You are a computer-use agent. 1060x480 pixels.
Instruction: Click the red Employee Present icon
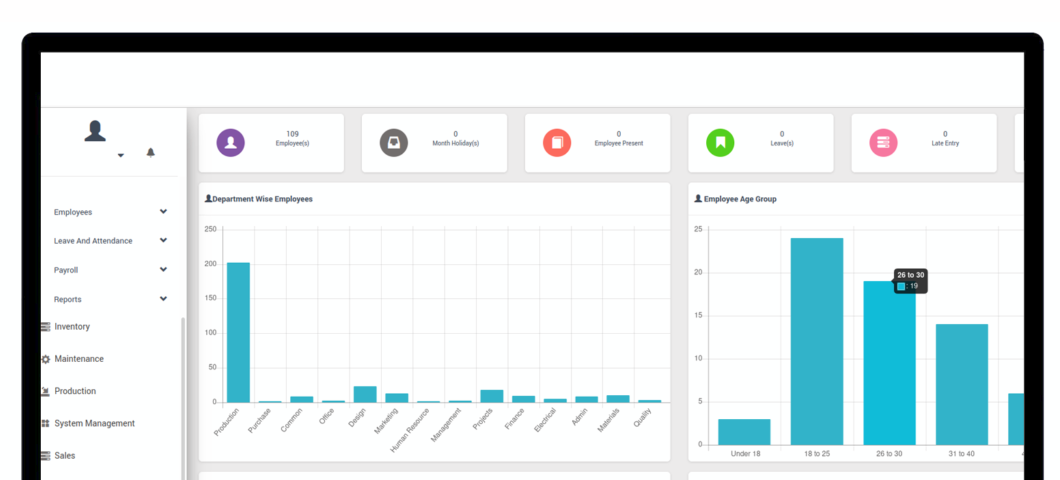pos(557,143)
